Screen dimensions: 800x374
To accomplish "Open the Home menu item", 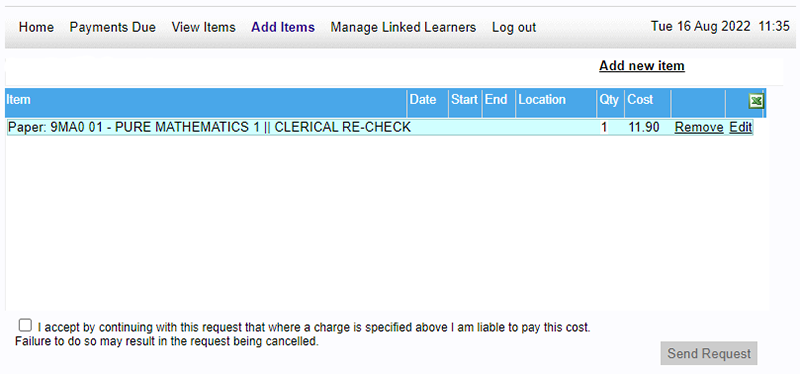I will pyautogui.click(x=36, y=27).
